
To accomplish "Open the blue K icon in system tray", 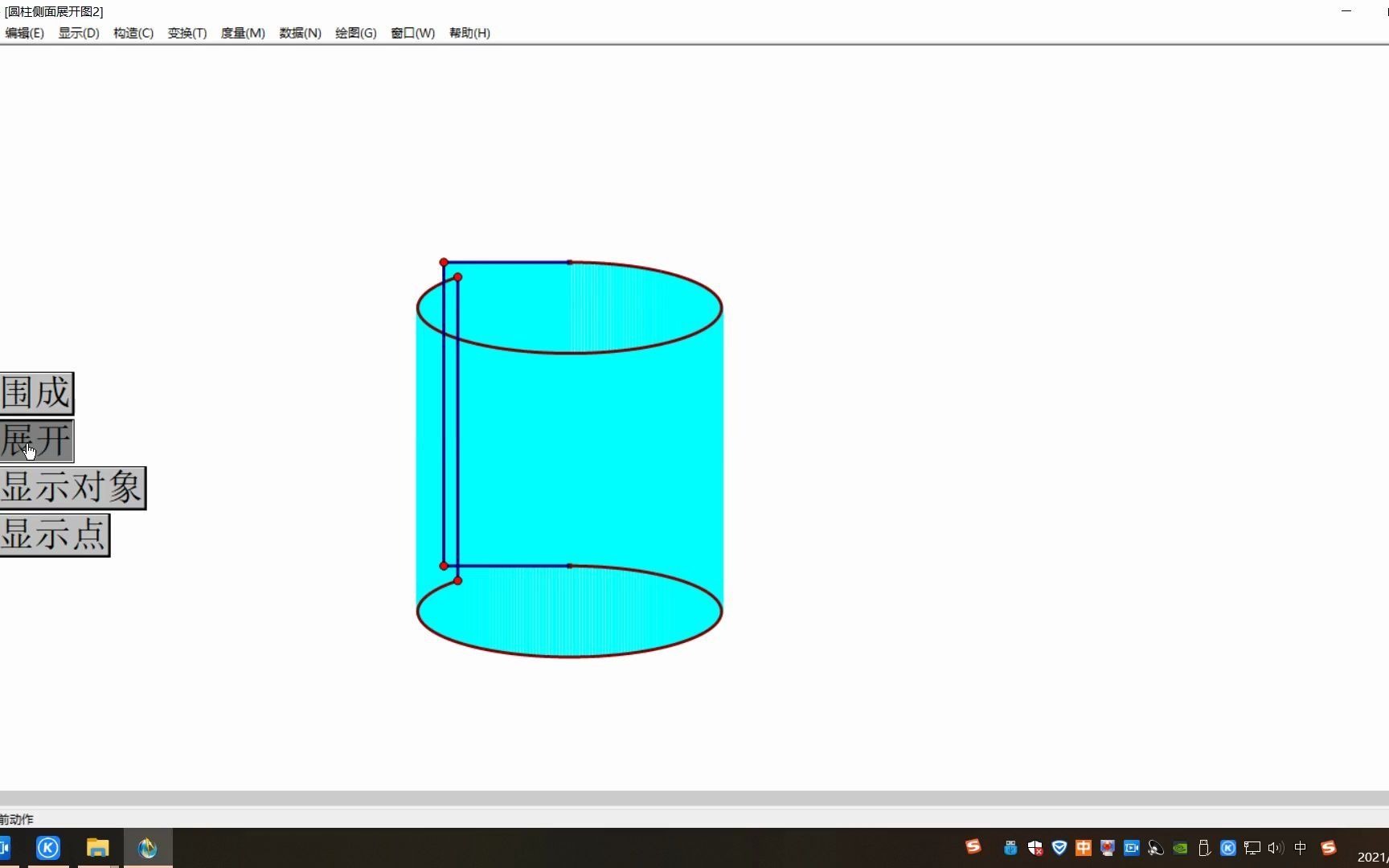I will (1228, 848).
